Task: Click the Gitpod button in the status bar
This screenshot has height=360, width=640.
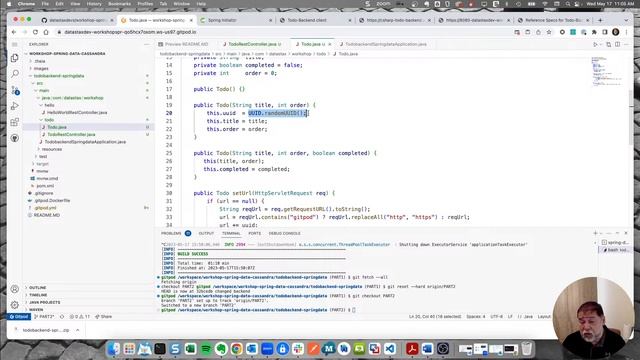Action: [x=18, y=317]
